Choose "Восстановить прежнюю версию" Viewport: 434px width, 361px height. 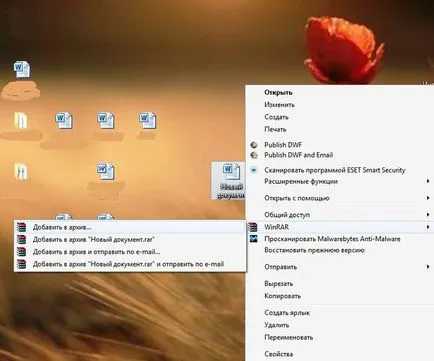click(x=314, y=250)
